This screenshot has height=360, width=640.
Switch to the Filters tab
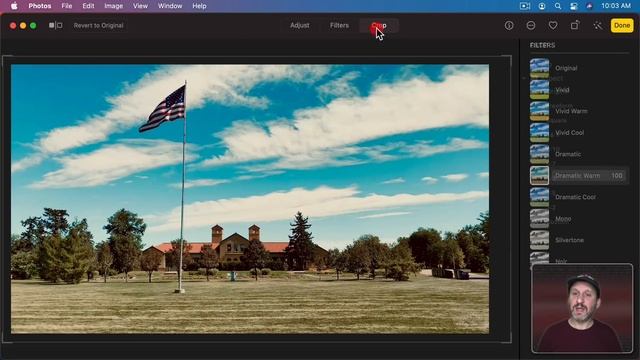(x=339, y=25)
